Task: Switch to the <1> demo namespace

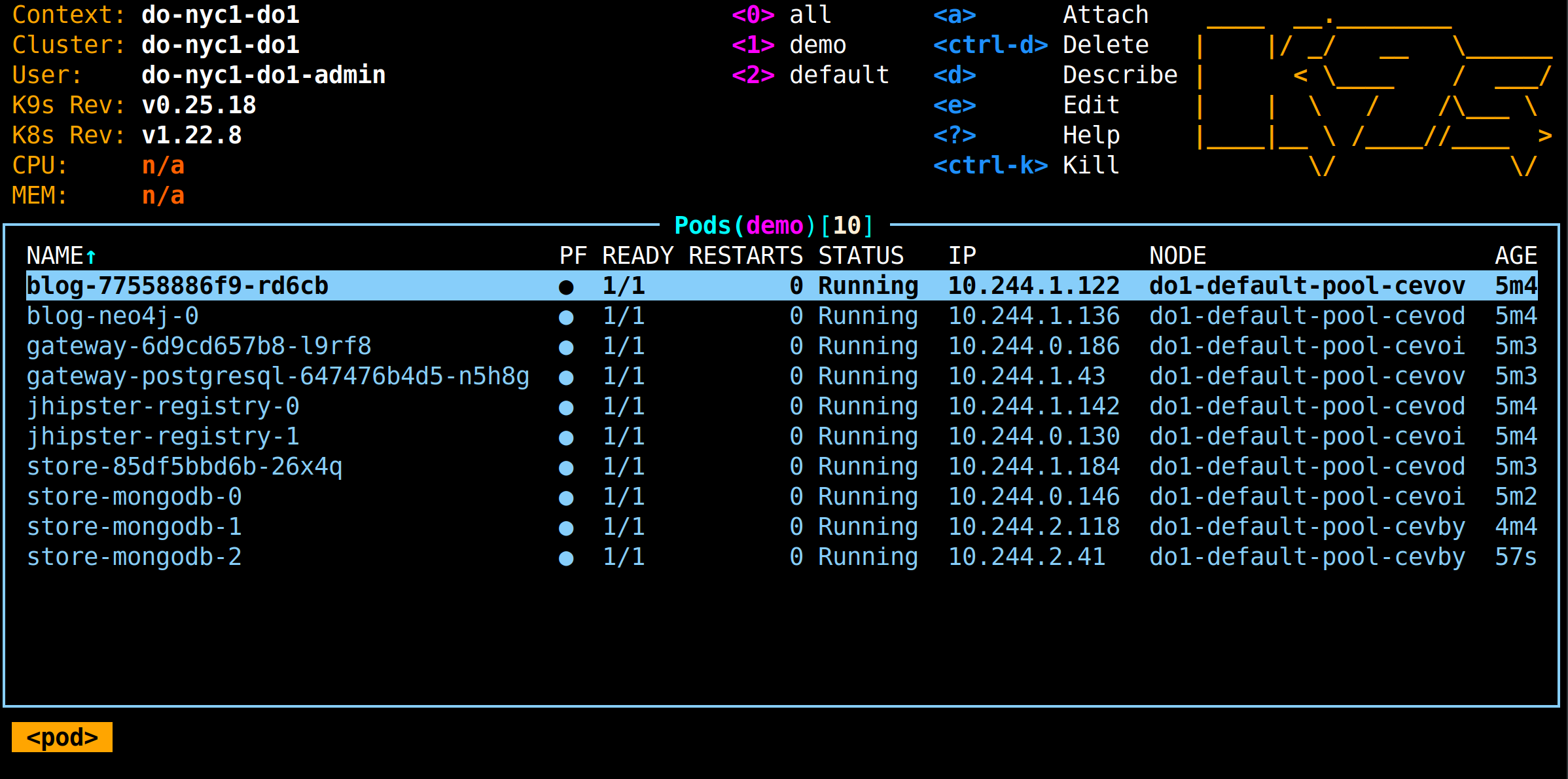Action: (789, 45)
